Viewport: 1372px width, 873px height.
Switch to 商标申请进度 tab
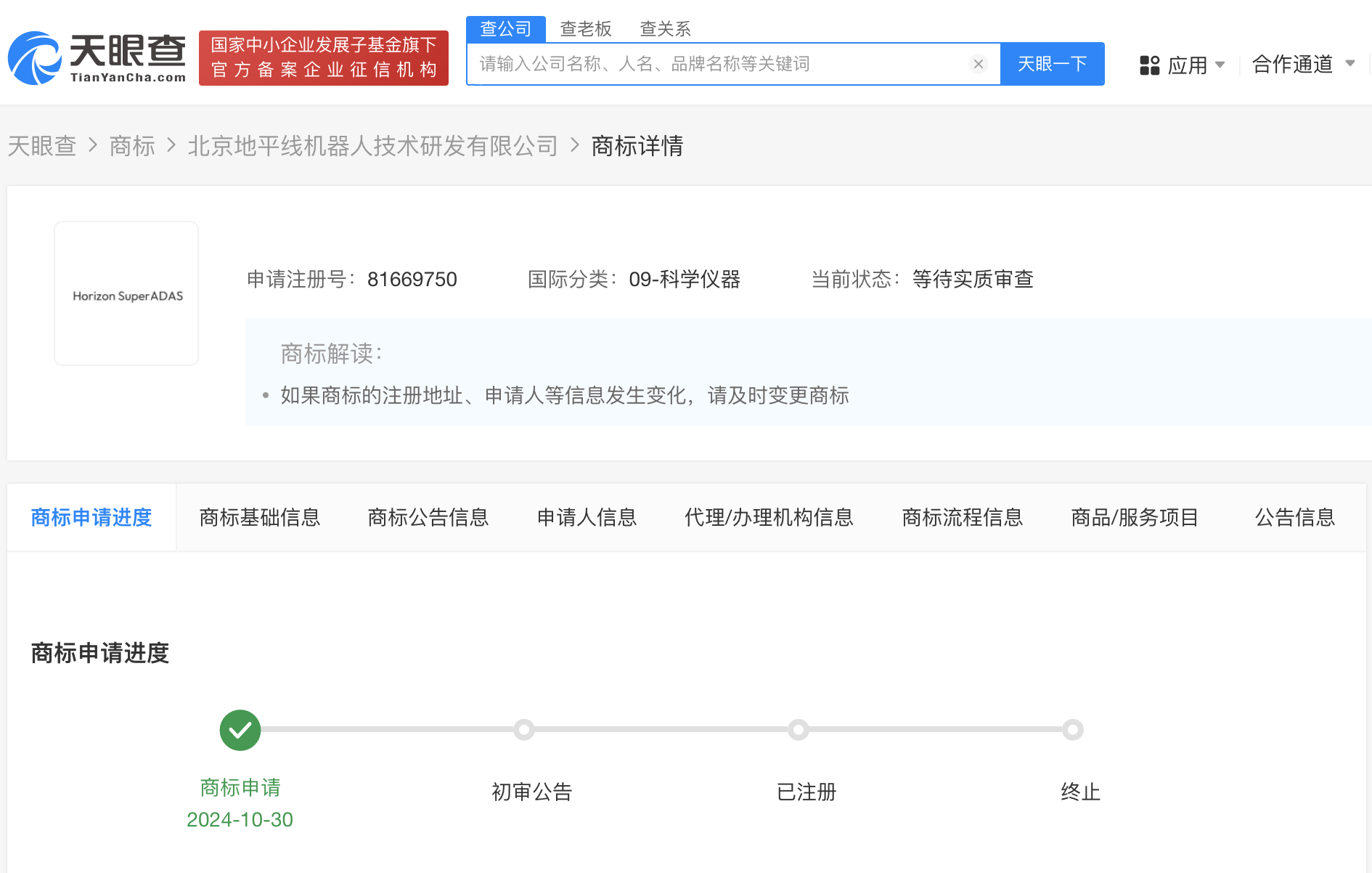click(x=91, y=517)
